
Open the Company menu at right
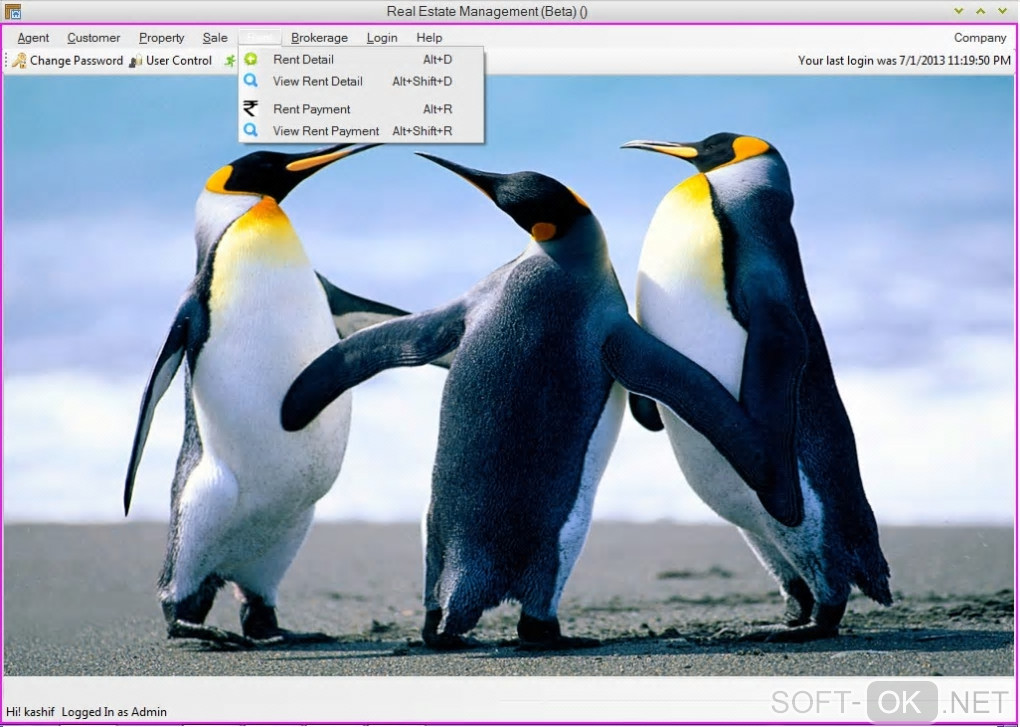(980, 38)
